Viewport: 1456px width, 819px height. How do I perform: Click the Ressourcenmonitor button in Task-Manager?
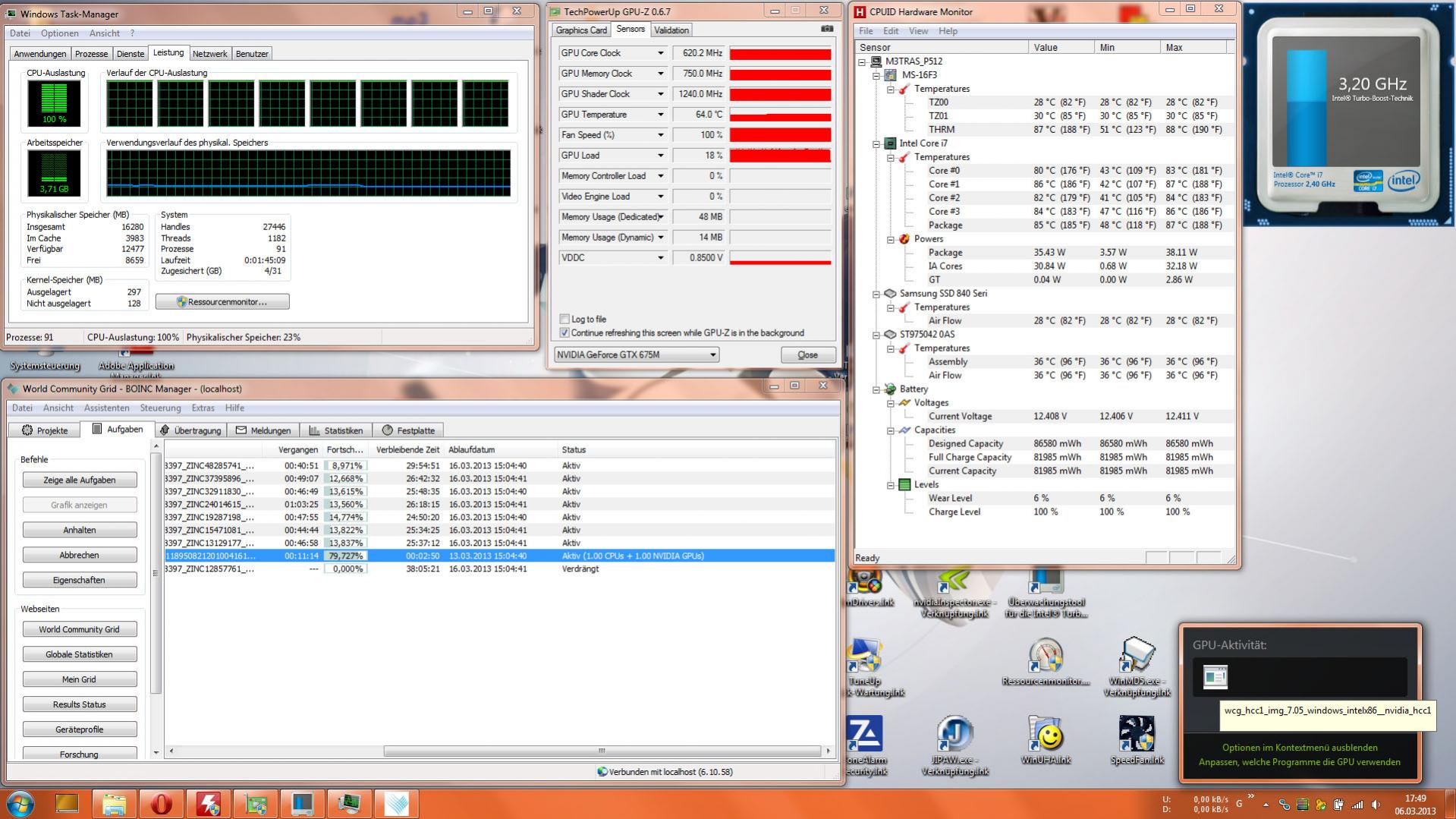click(x=222, y=302)
